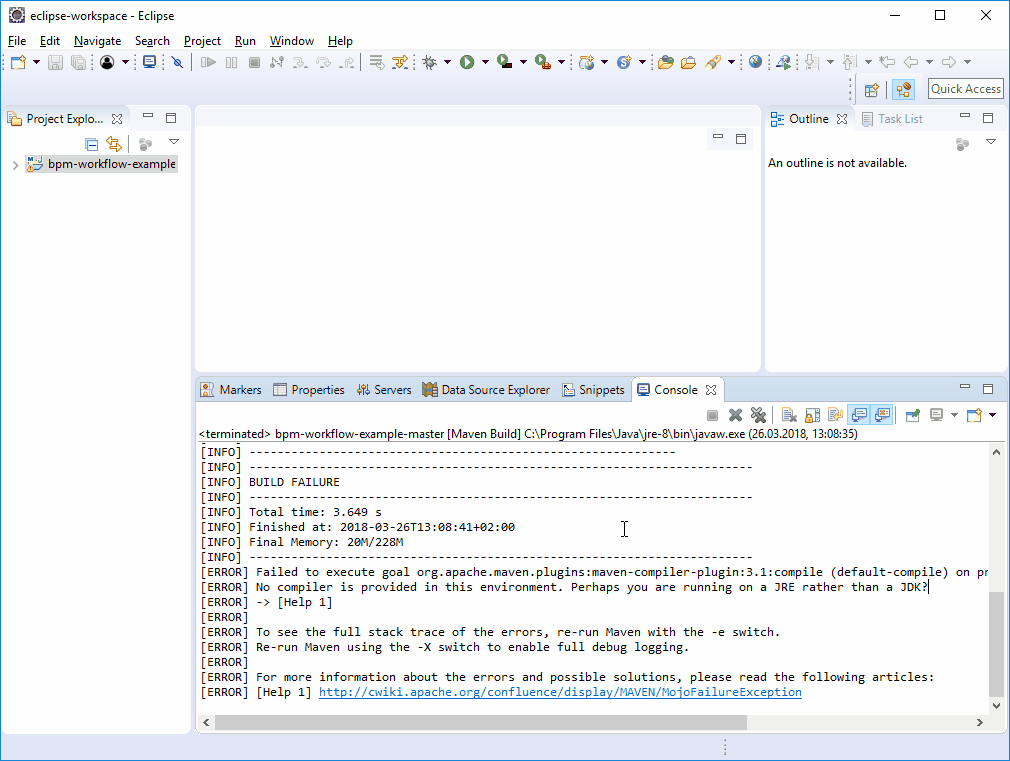Toggle Word Wrap in Console toolbar

(835, 415)
